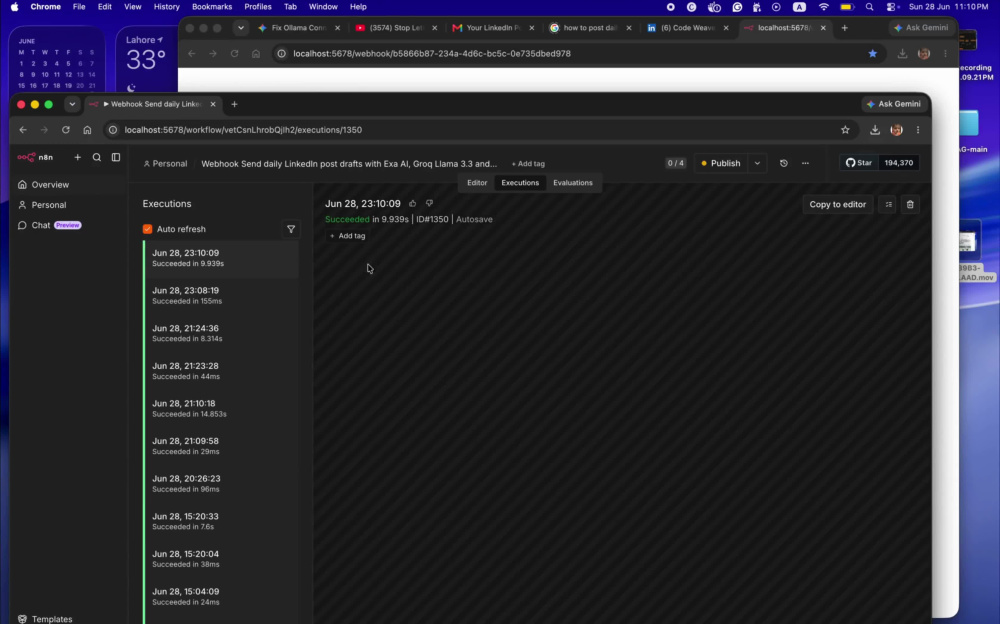The height and width of the screenshot is (624, 1000).
Task: Open the executions filter funnel icon
Action: 291,229
